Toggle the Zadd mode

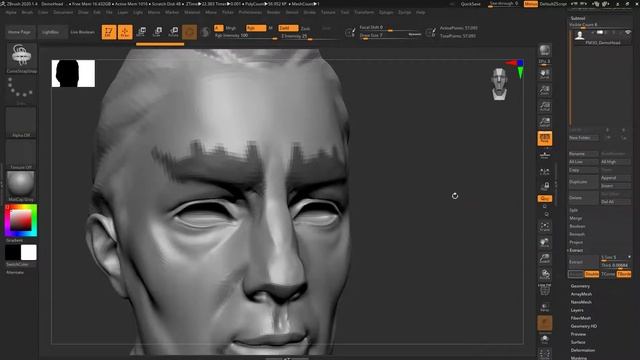pos(288,28)
